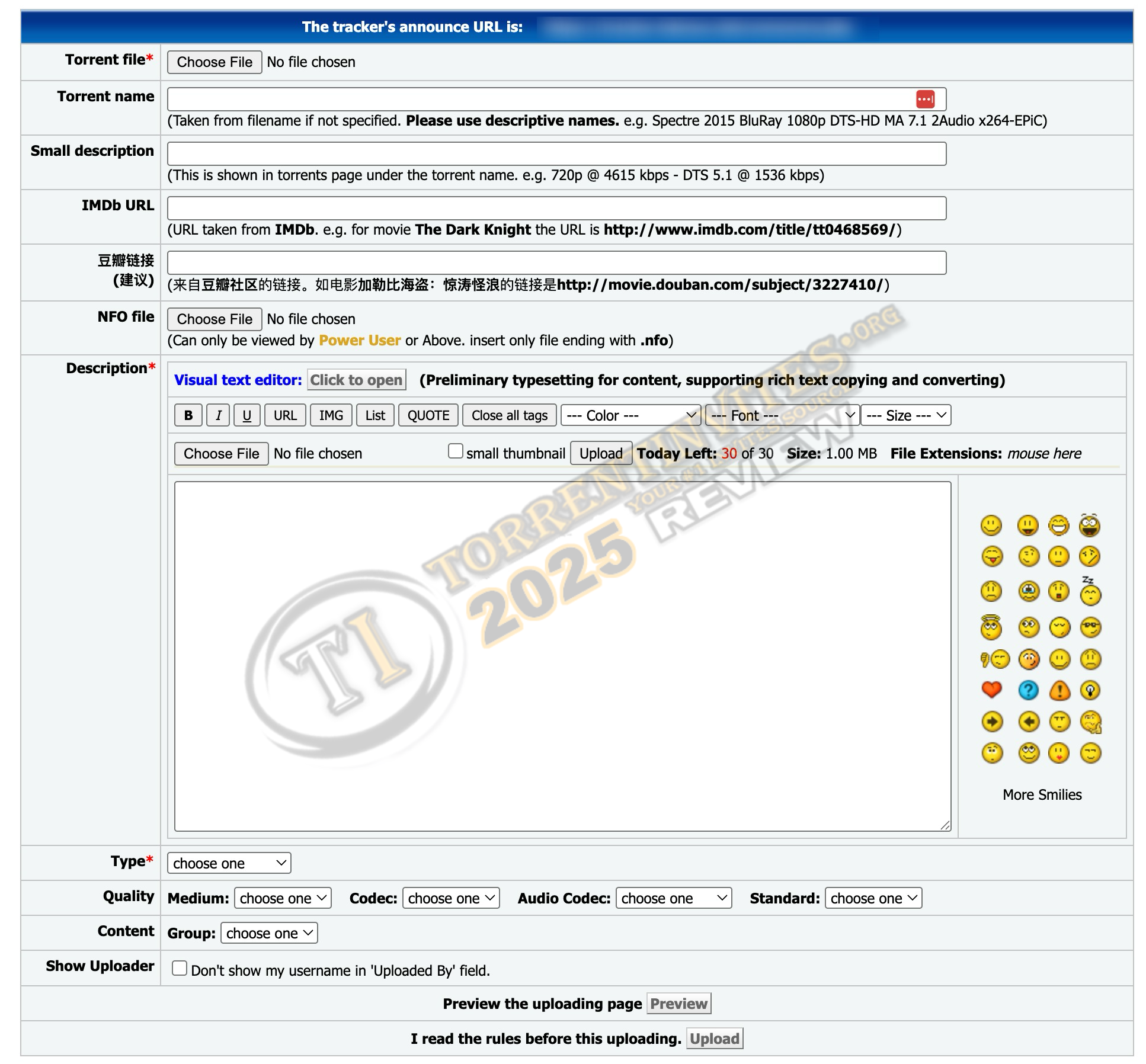Check 'Don't show my username' option
This screenshot has height=1064, width=1146.
point(180,968)
